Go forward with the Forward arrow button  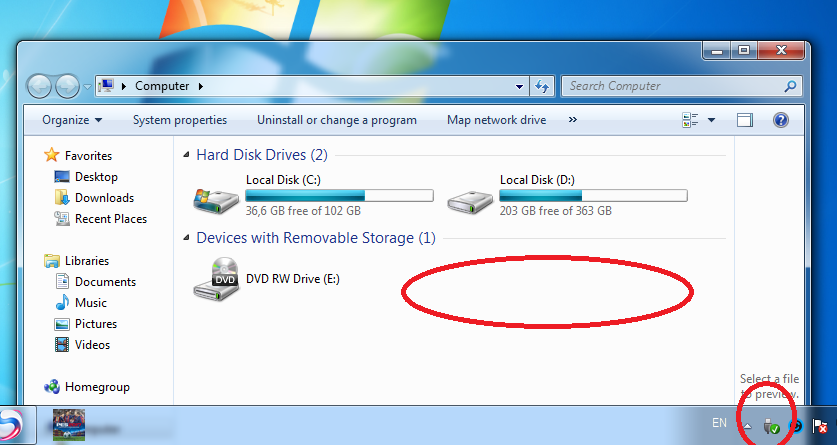[67, 86]
